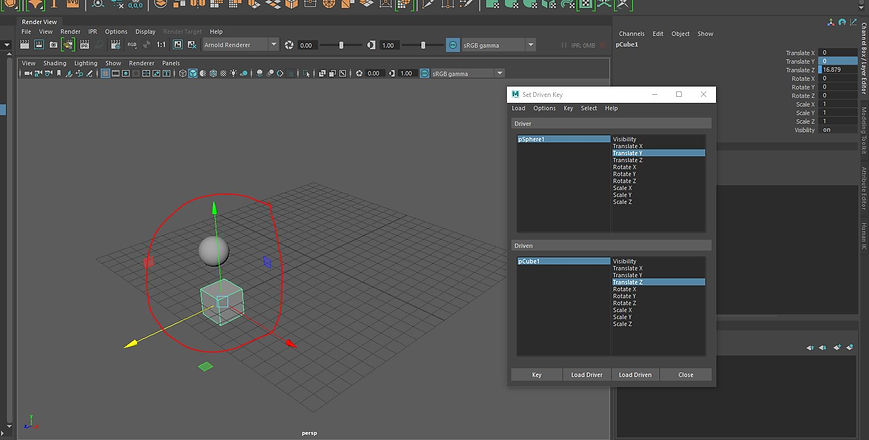869x440 pixels.
Task: Click the Render View gamma slider handle
Action: point(423,45)
